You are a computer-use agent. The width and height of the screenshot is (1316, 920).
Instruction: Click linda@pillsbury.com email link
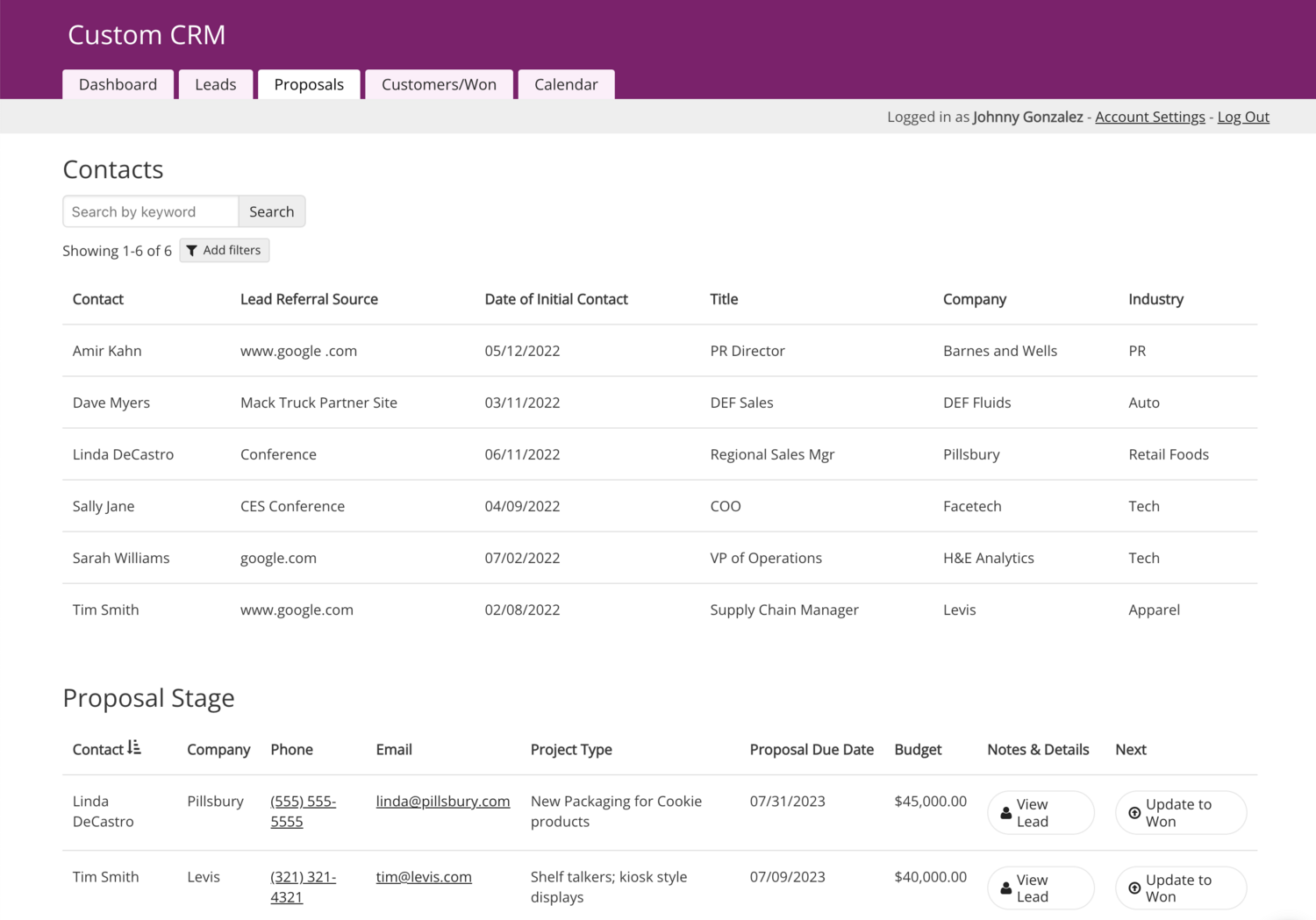(442, 801)
